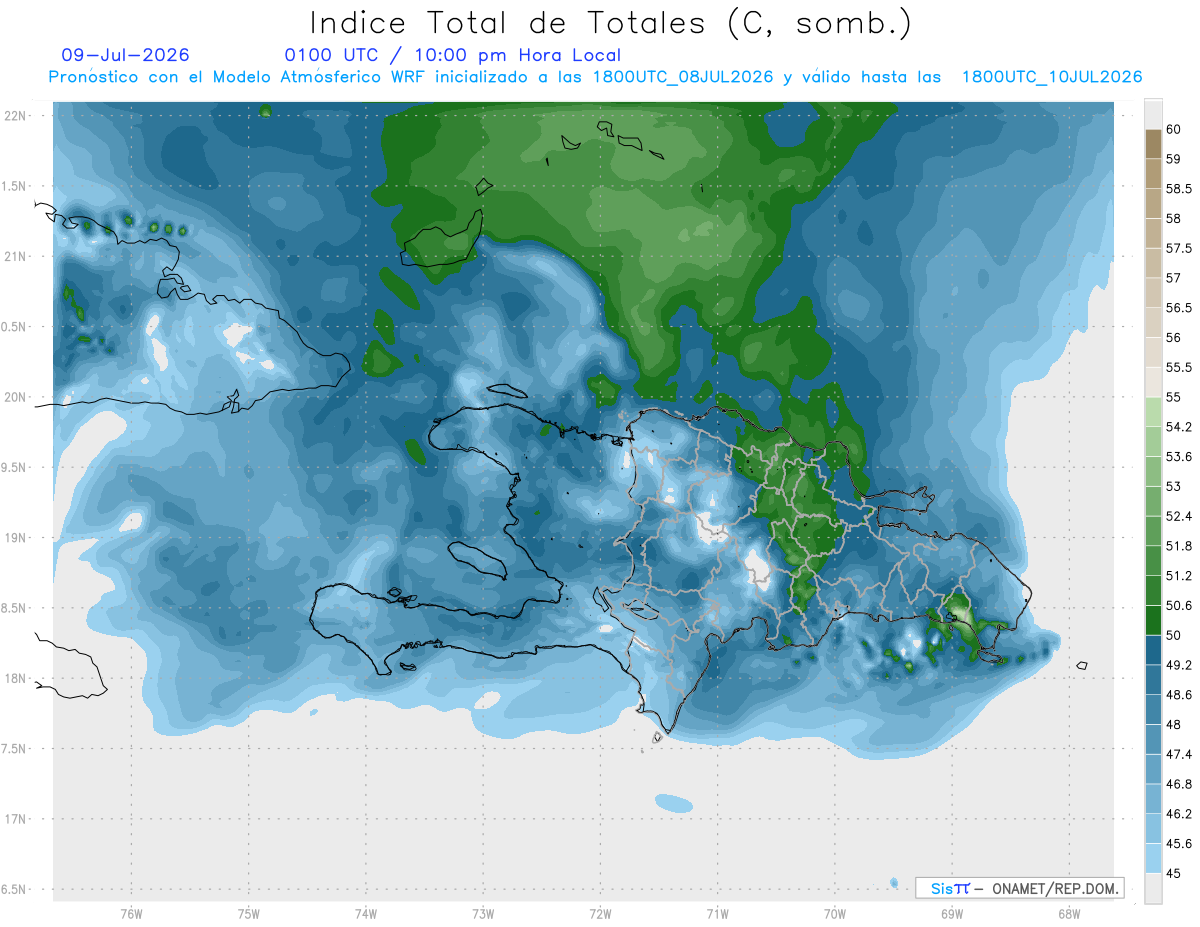Click the colorbar label "60"
This screenshot has height=927, width=1200.
click(x=1174, y=129)
